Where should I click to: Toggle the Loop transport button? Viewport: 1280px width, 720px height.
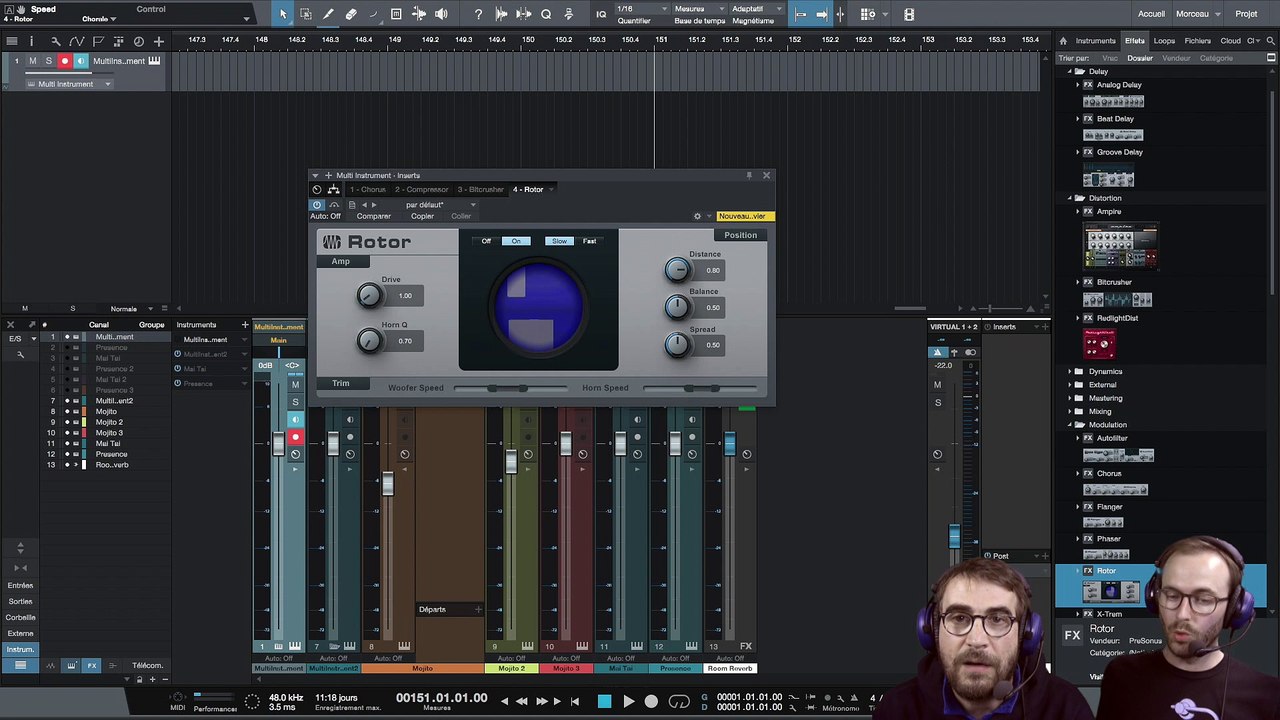coord(679,702)
